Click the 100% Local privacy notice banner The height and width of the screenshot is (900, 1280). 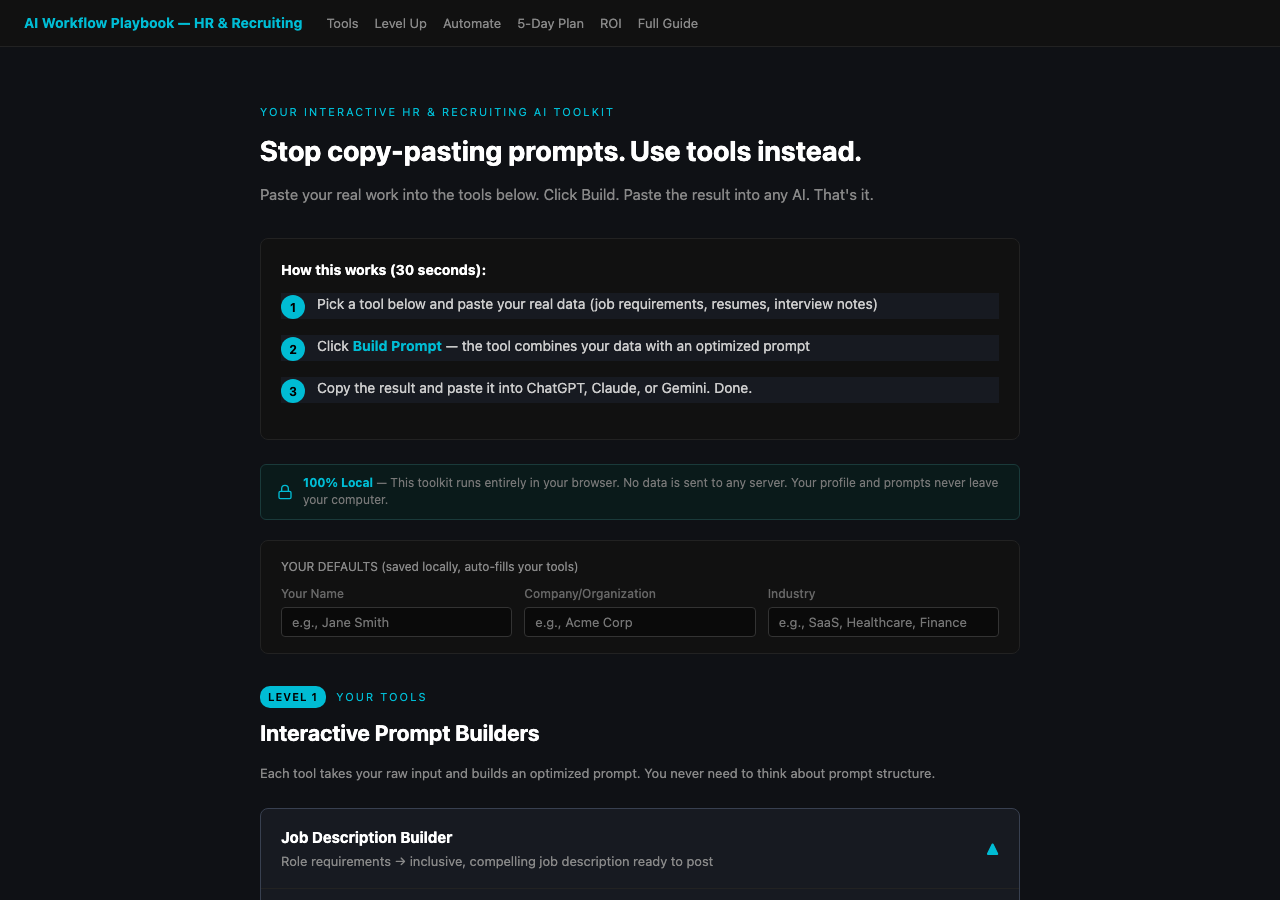pyautogui.click(x=640, y=492)
